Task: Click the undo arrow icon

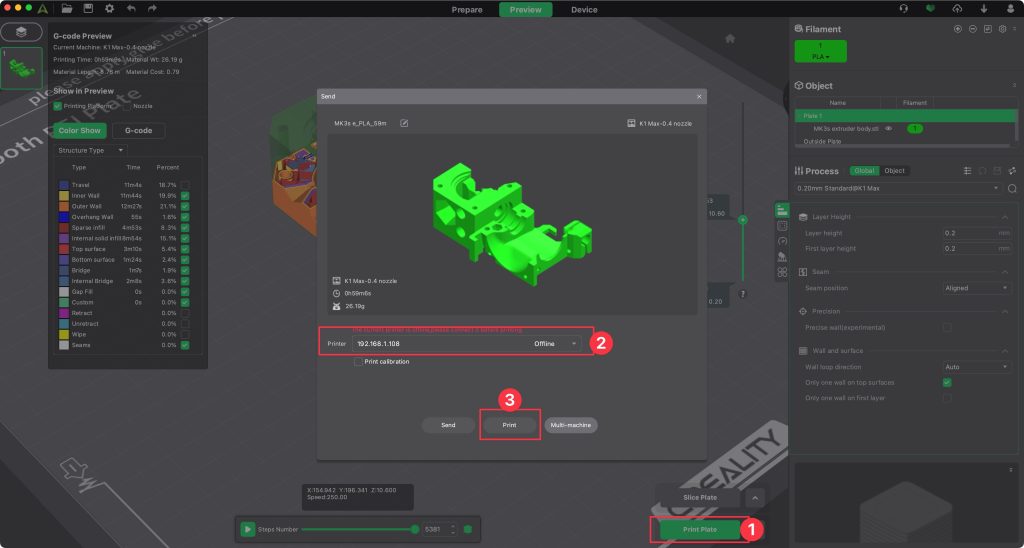Action: (131, 9)
